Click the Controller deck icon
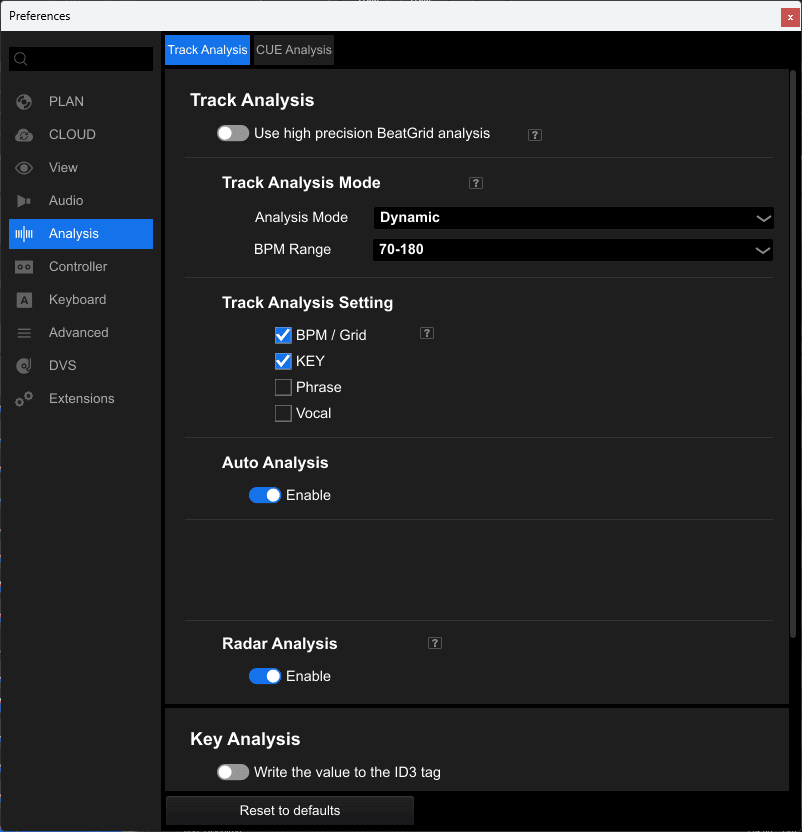 [24, 266]
